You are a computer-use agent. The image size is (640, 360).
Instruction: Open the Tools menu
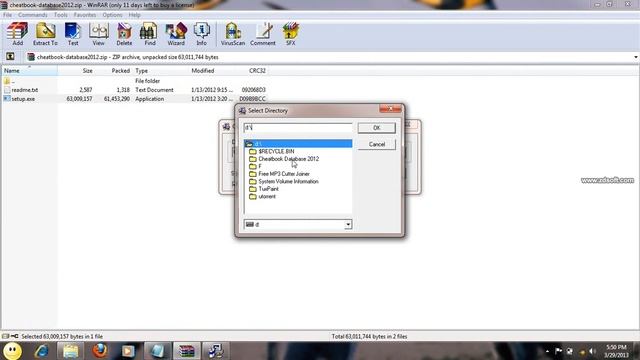point(60,15)
